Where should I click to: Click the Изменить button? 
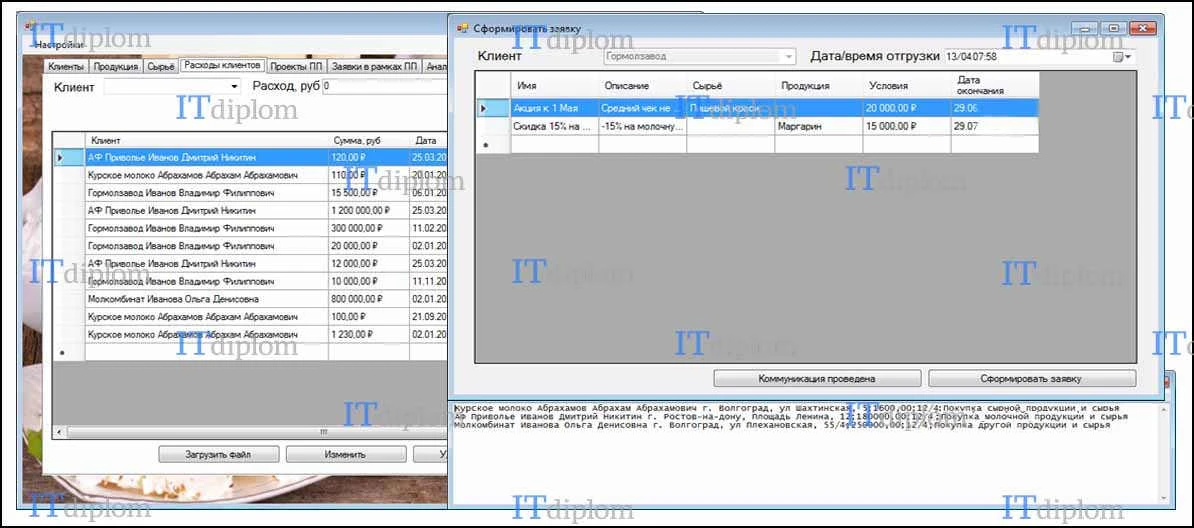click(x=345, y=454)
